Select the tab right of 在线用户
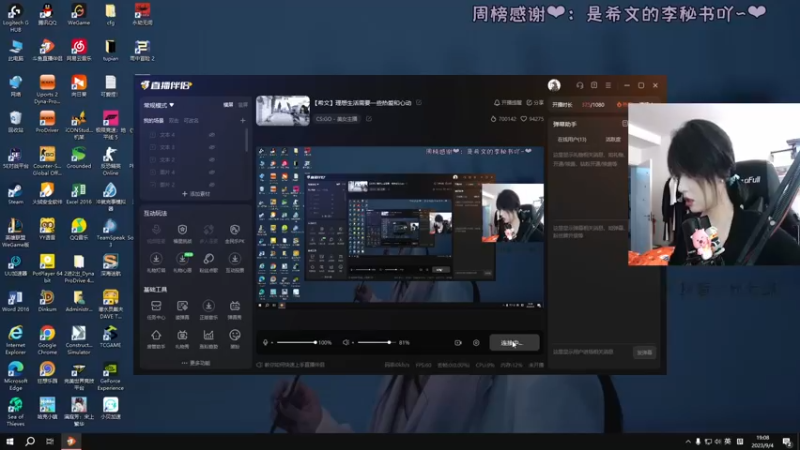The width and height of the screenshot is (800, 450). (613, 139)
